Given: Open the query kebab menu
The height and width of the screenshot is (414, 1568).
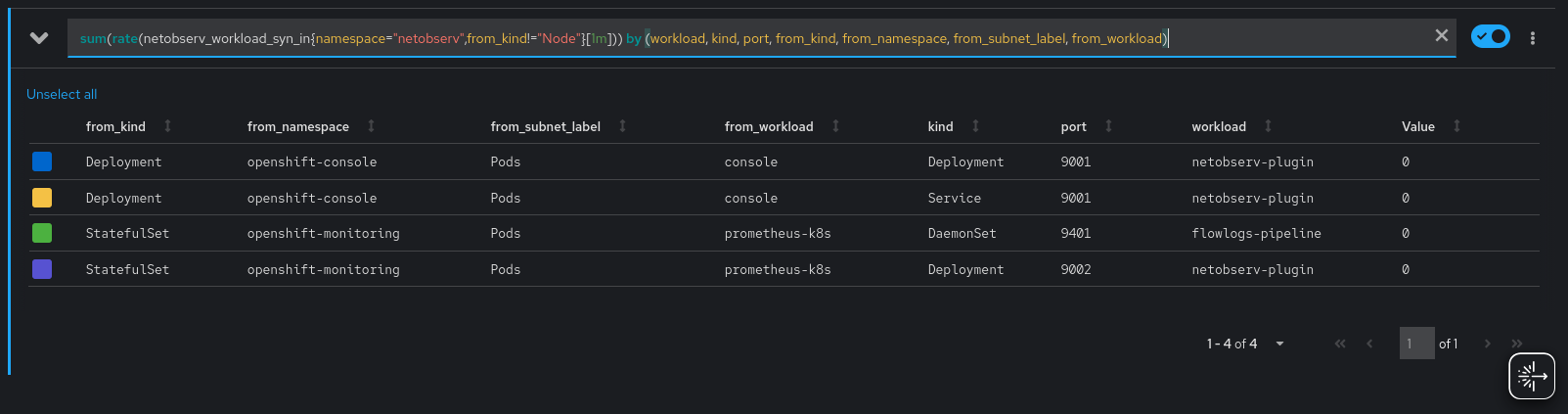Looking at the screenshot, I should pos(1532,38).
